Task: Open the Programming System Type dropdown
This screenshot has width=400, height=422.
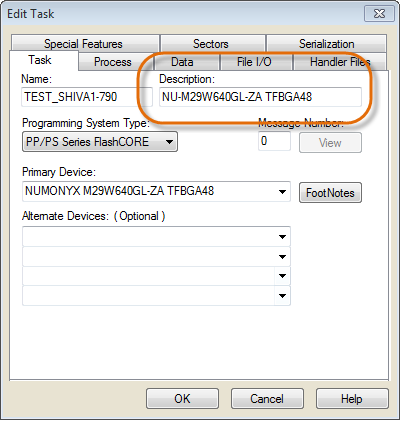Action: (100, 142)
